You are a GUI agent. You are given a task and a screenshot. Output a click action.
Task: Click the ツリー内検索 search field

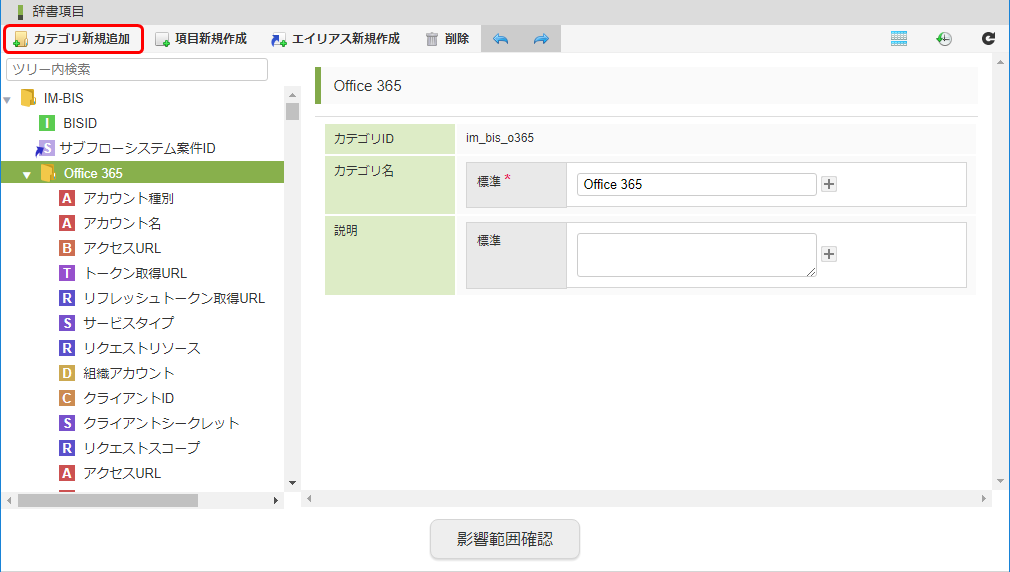coord(137,69)
